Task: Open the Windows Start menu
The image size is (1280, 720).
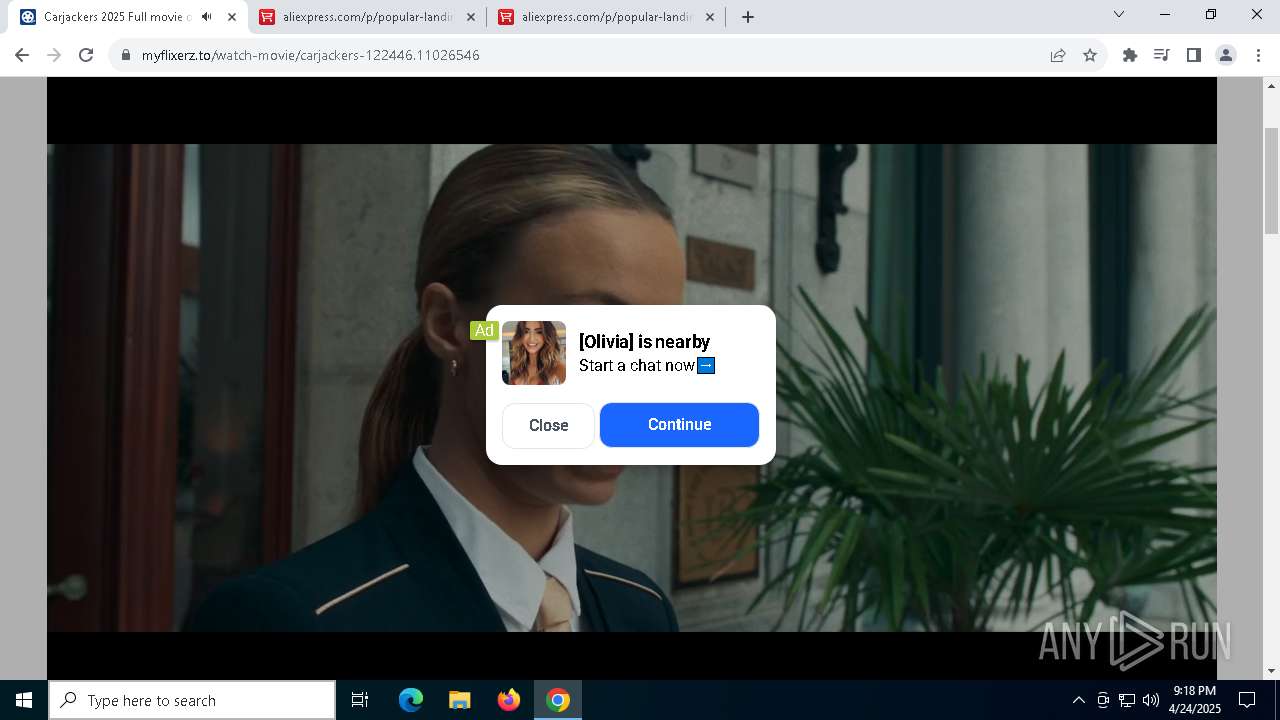Action: [x=24, y=700]
